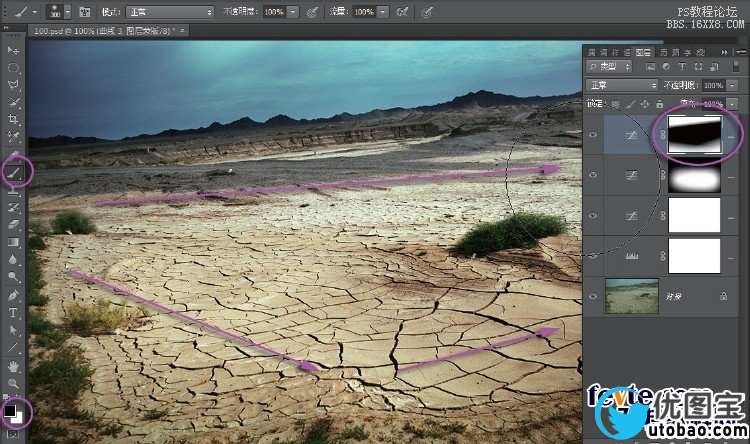Open the layer blend mode dropdown
This screenshot has width=750, height=444.
pos(622,85)
